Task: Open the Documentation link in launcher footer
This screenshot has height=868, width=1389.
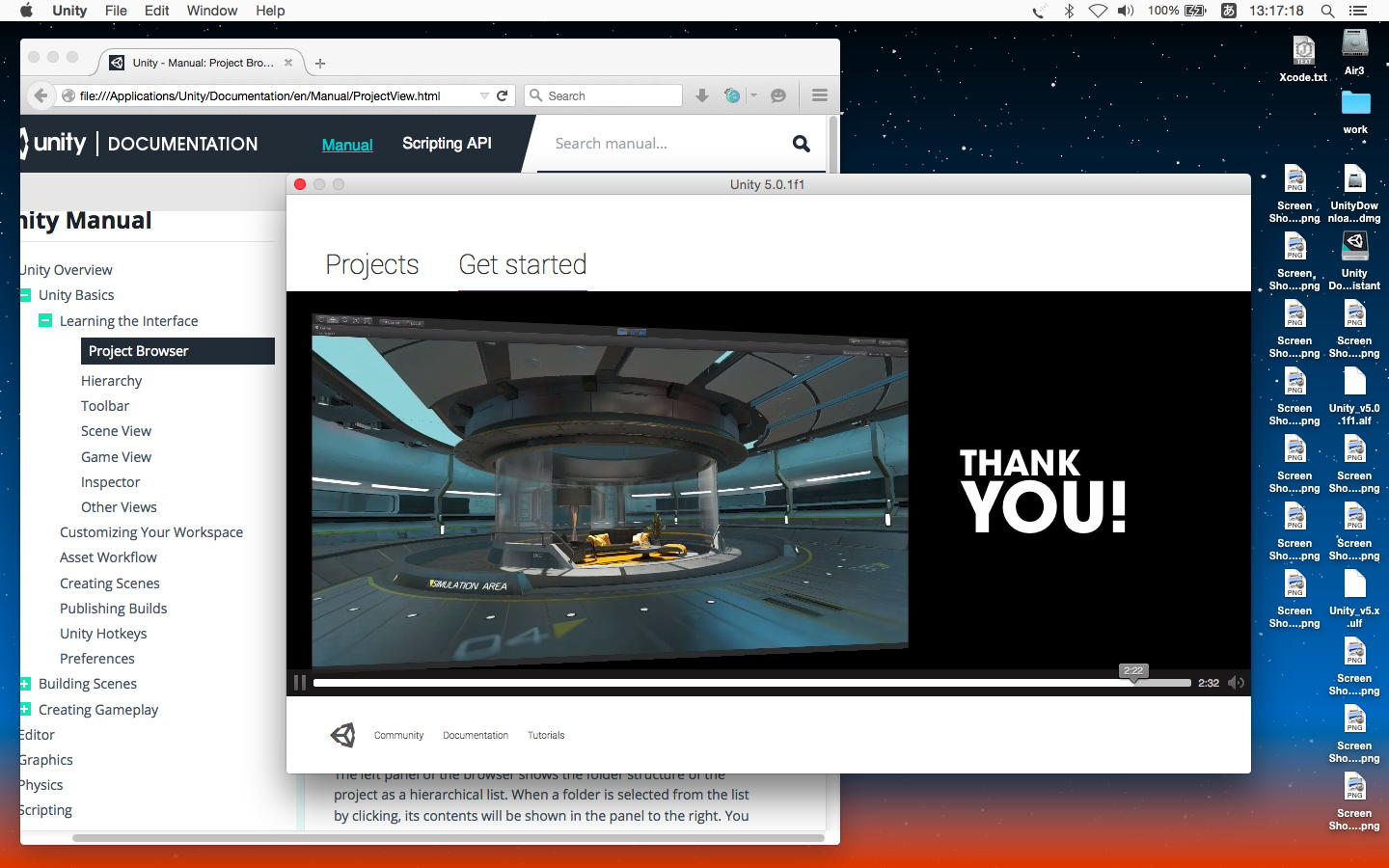Action: 476,735
